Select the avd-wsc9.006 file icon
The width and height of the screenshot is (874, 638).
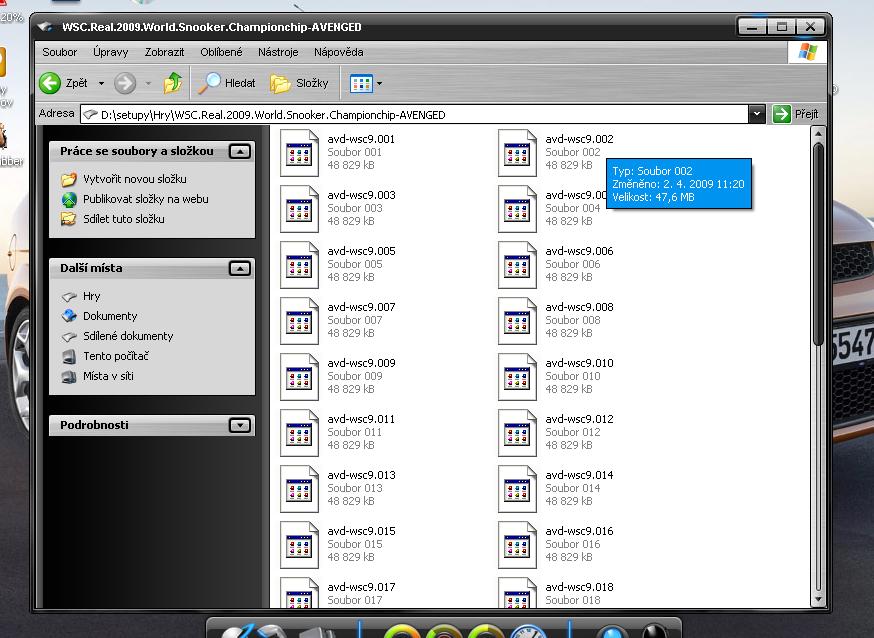pyautogui.click(x=518, y=264)
